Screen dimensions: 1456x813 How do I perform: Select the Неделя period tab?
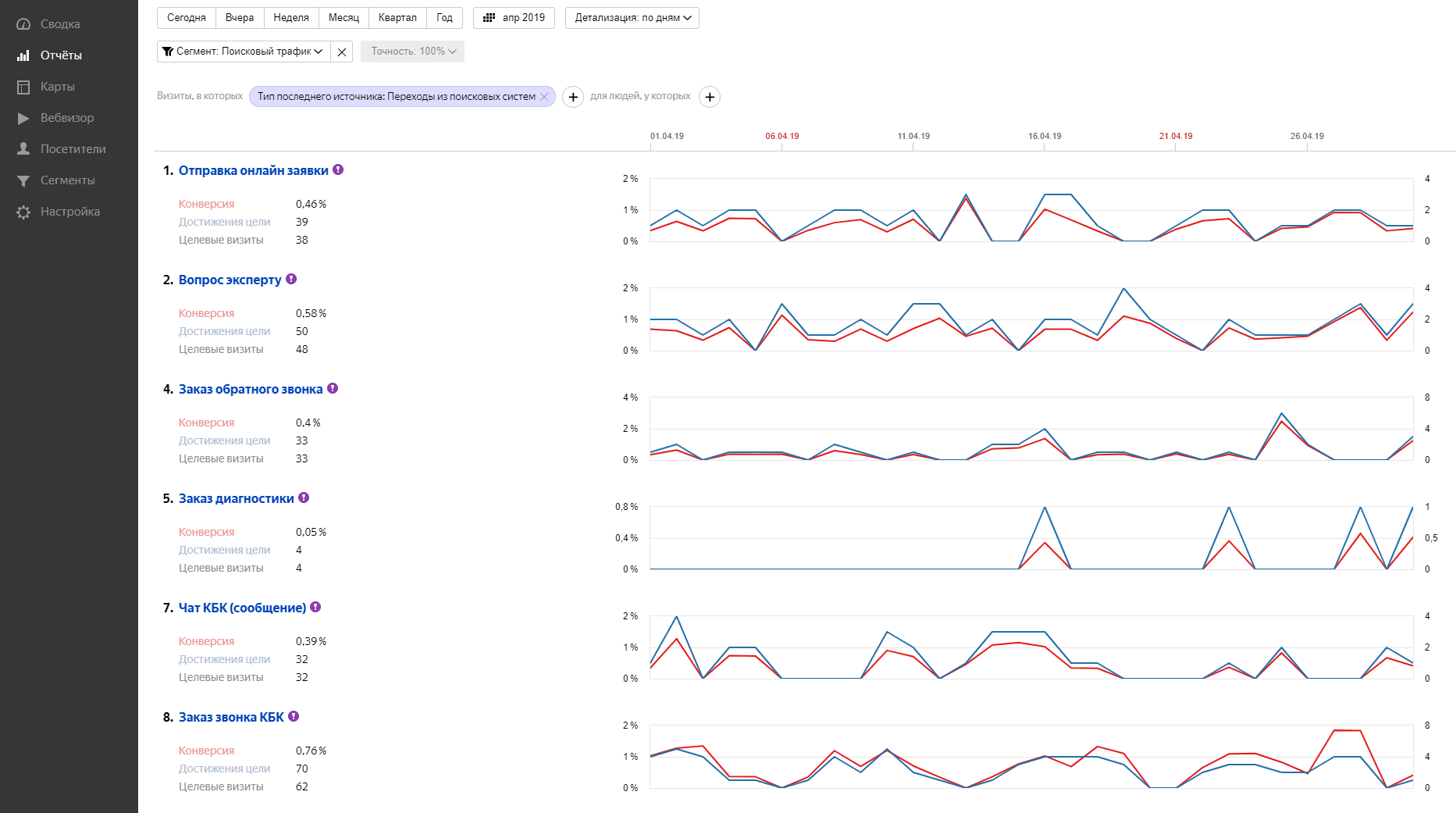point(291,18)
